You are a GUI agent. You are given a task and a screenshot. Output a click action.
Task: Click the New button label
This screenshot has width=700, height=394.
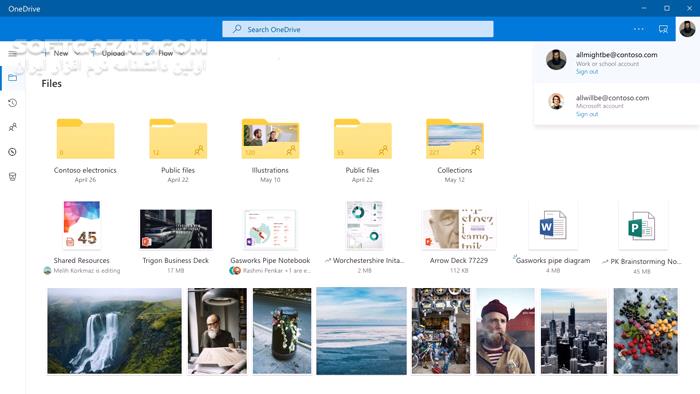61,53
